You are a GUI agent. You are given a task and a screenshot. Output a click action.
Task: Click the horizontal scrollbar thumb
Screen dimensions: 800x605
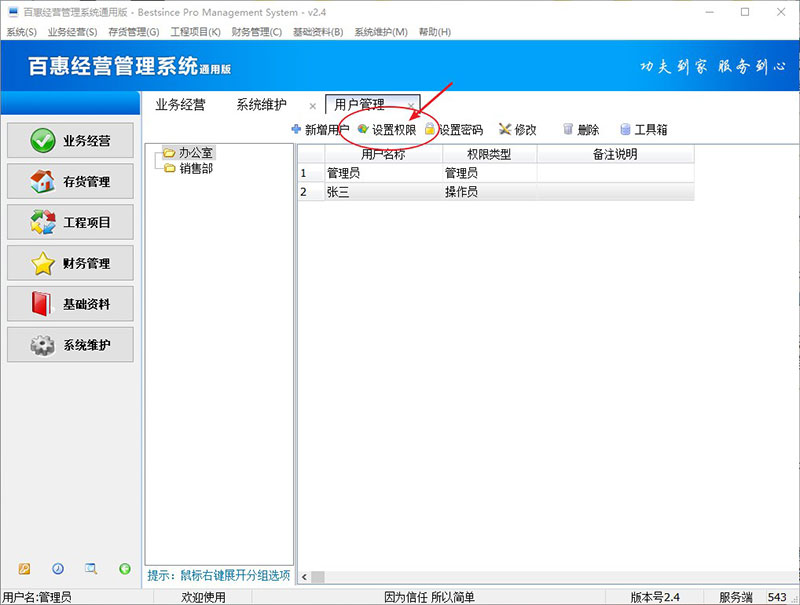point(318,577)
